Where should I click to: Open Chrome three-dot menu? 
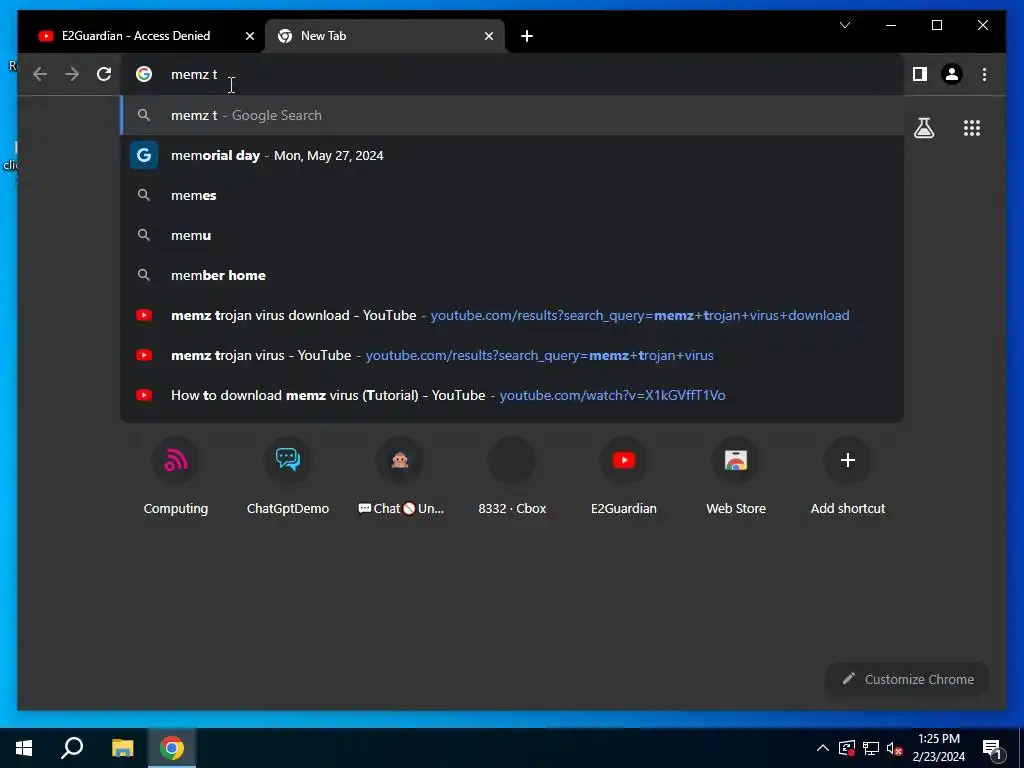(984, 74)
